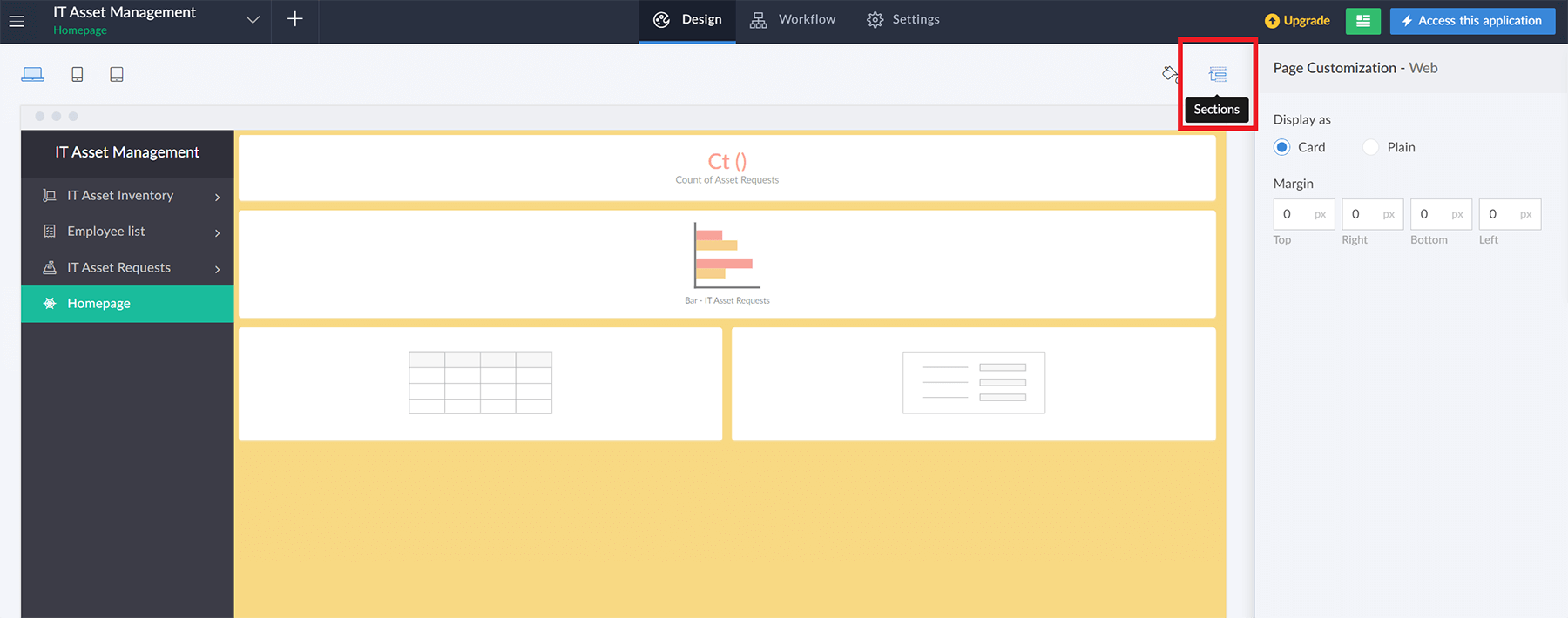Click the Page Customization - Web heading
The height and width of the screenshot is (618, 1568).
(1355, 68)
